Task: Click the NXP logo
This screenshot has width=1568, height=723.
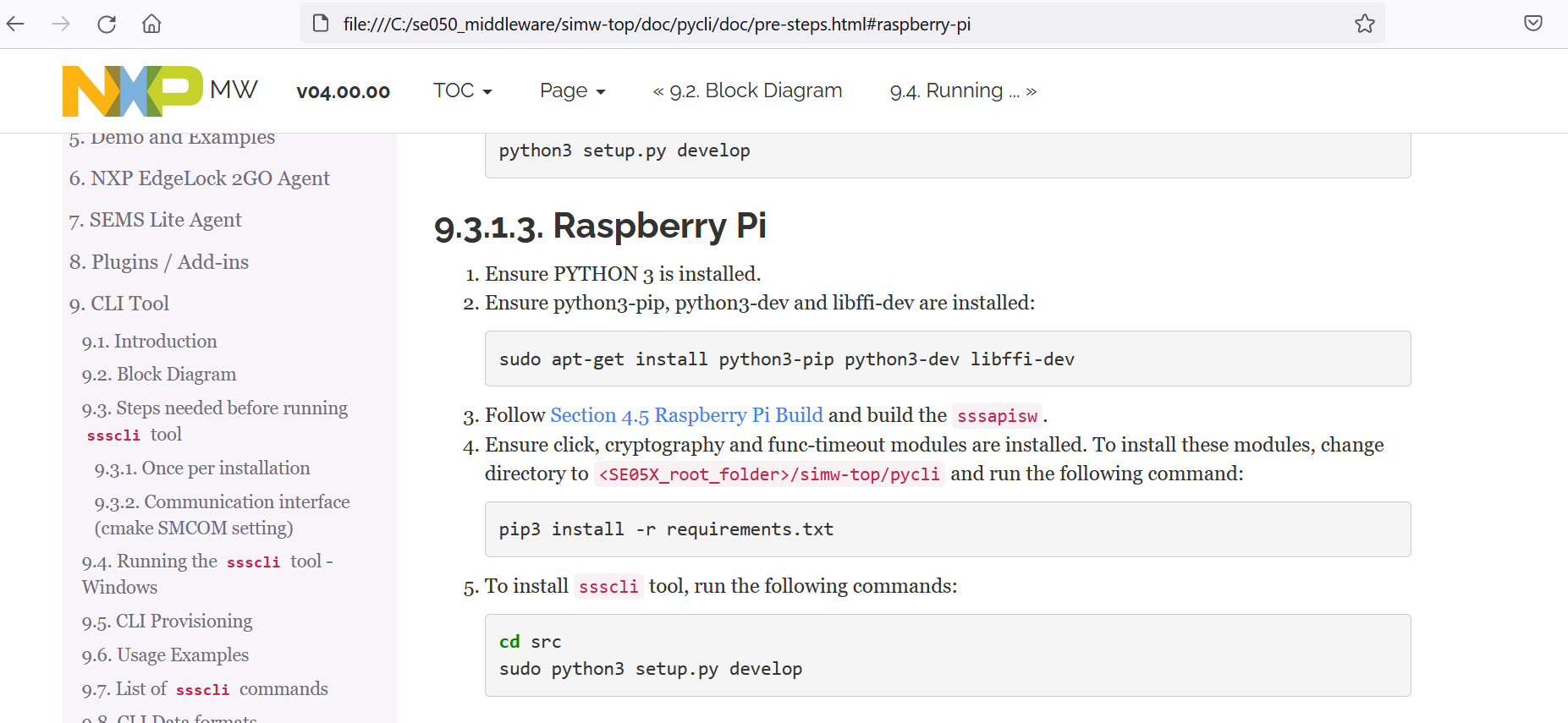Action: pyautogui.click(x=133, y=90)
